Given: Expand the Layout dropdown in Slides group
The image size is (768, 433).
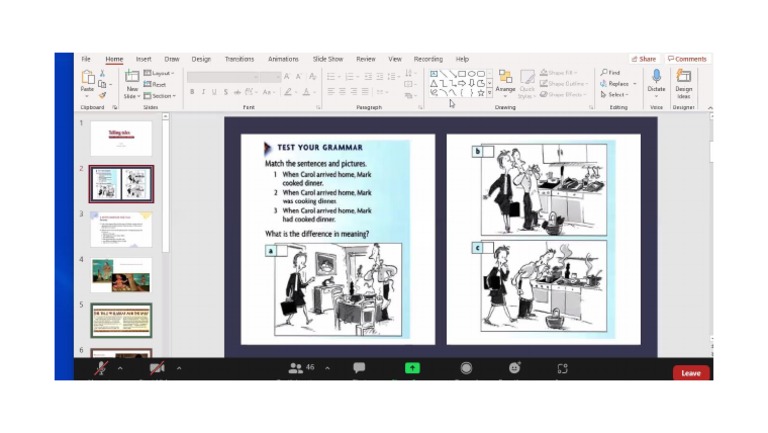Looking at the screenshot, I should point(160,73).
